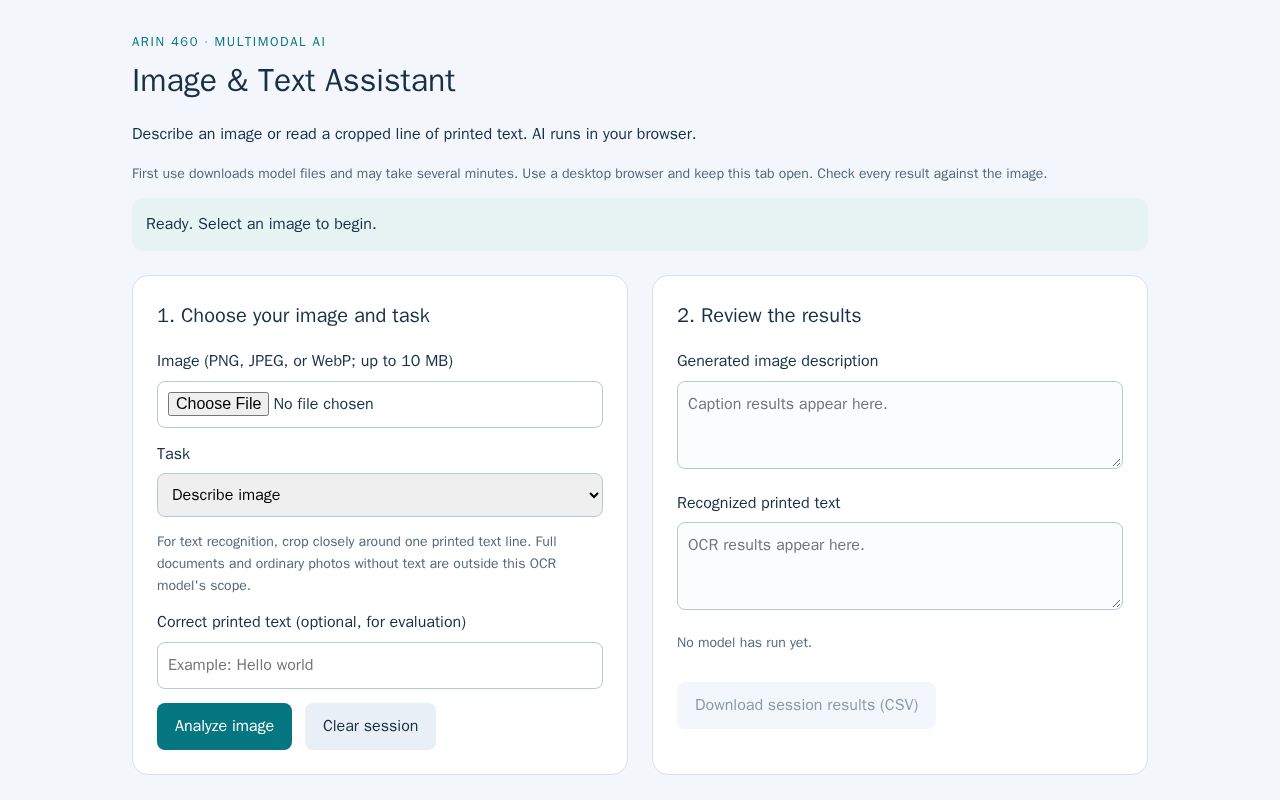Click the 'Image (PNG, JPEG, or WebP; up to 10 MB)' label
The height and width of the screenshot is (800, 1280).
[x=305, y=361]
